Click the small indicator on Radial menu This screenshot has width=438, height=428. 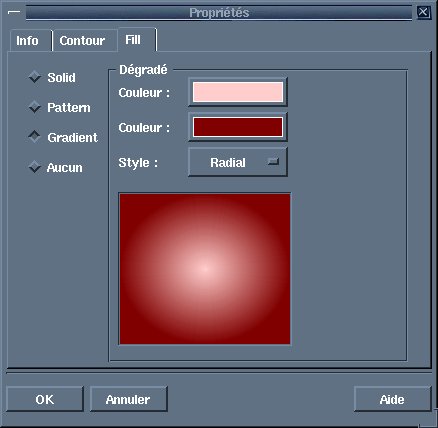pyautogui.click(x=273, y=161)
